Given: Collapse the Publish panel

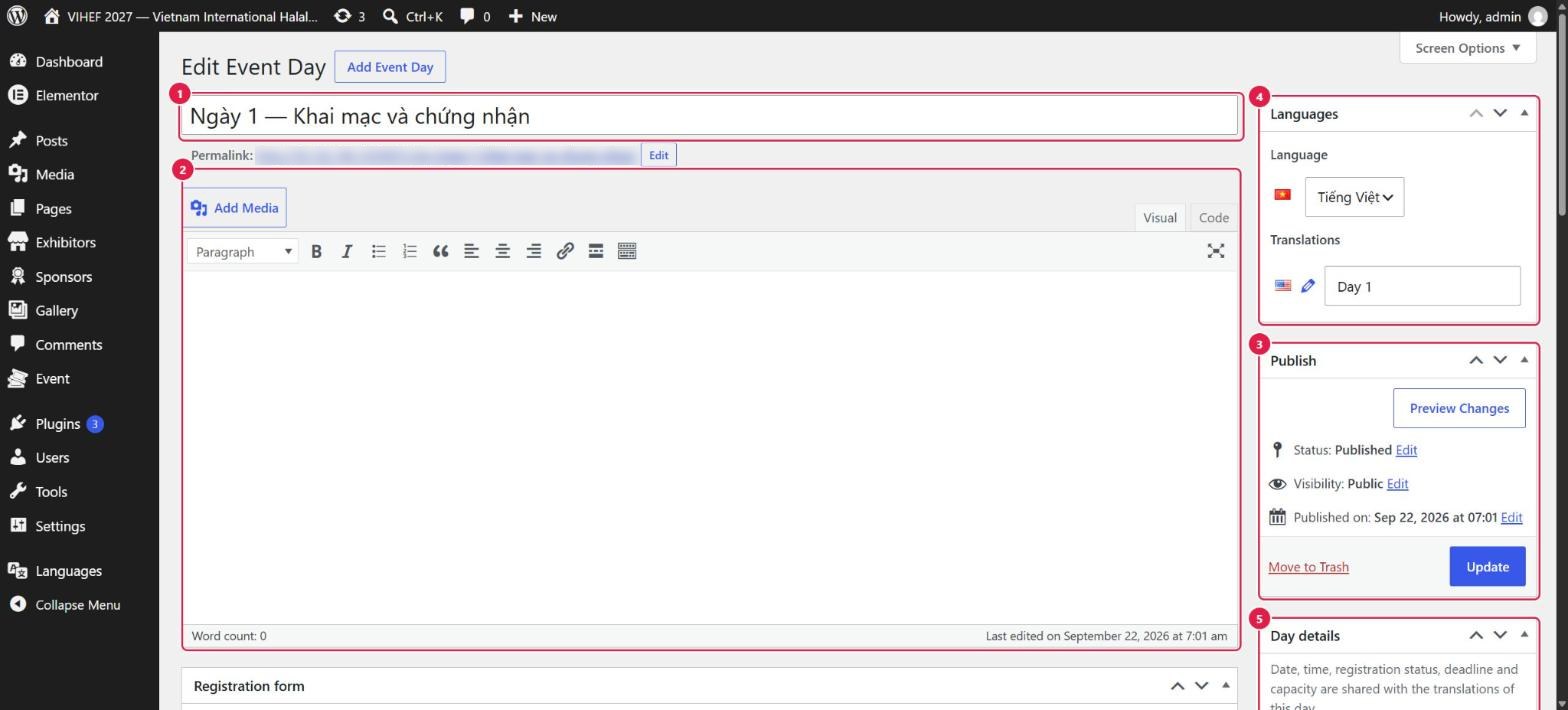Looking at the screenshot, I should coord(1524,360).
